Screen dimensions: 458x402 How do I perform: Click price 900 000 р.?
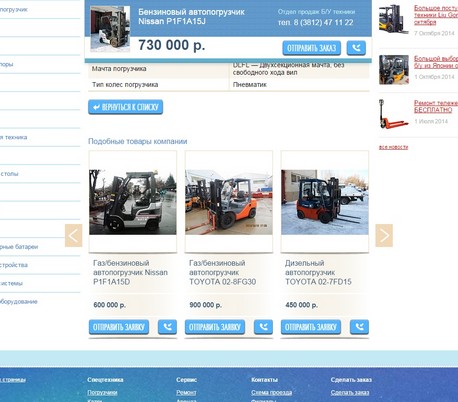click(x=205, y=305)
